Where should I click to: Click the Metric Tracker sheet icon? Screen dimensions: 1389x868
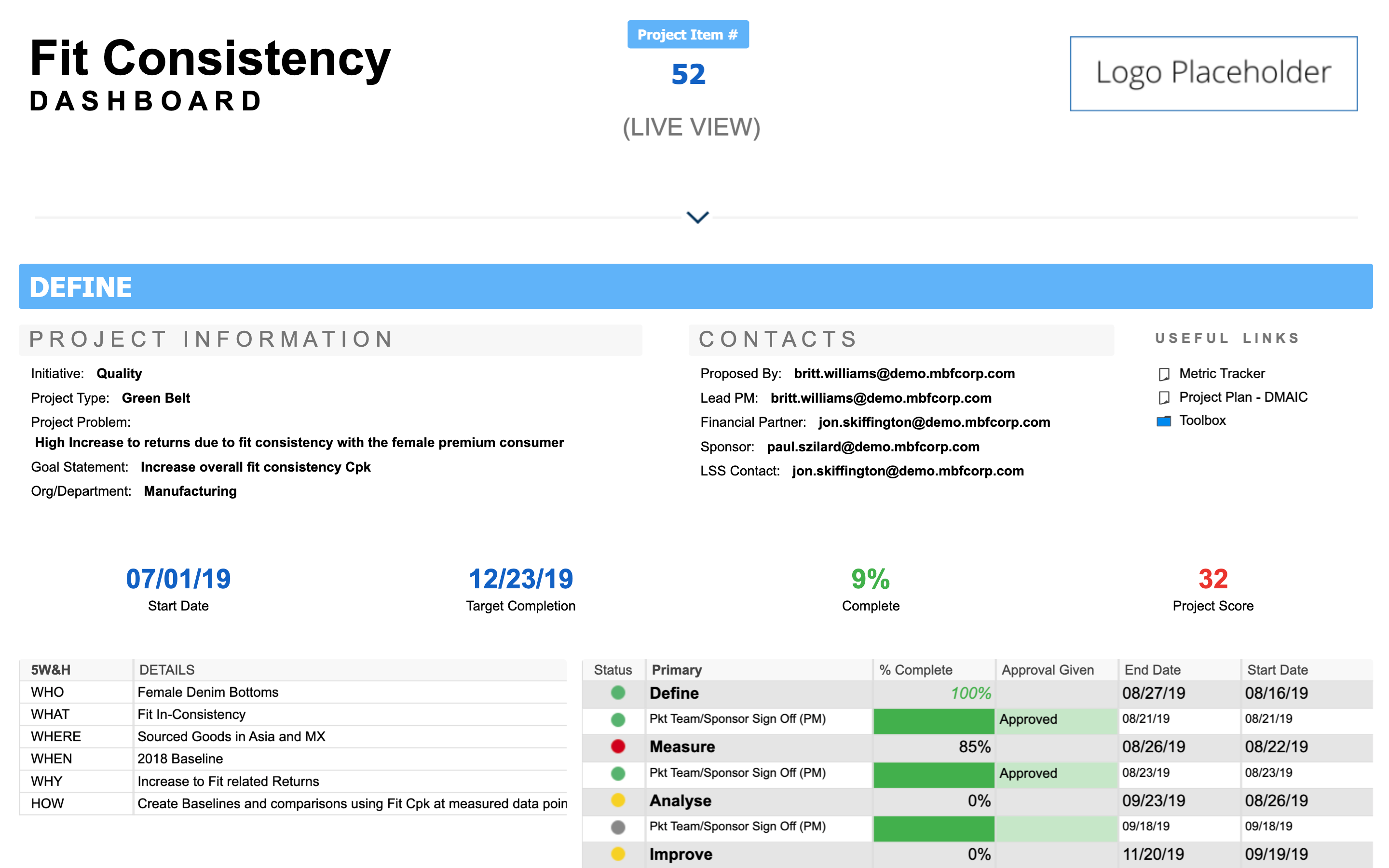click(1163, 374)
